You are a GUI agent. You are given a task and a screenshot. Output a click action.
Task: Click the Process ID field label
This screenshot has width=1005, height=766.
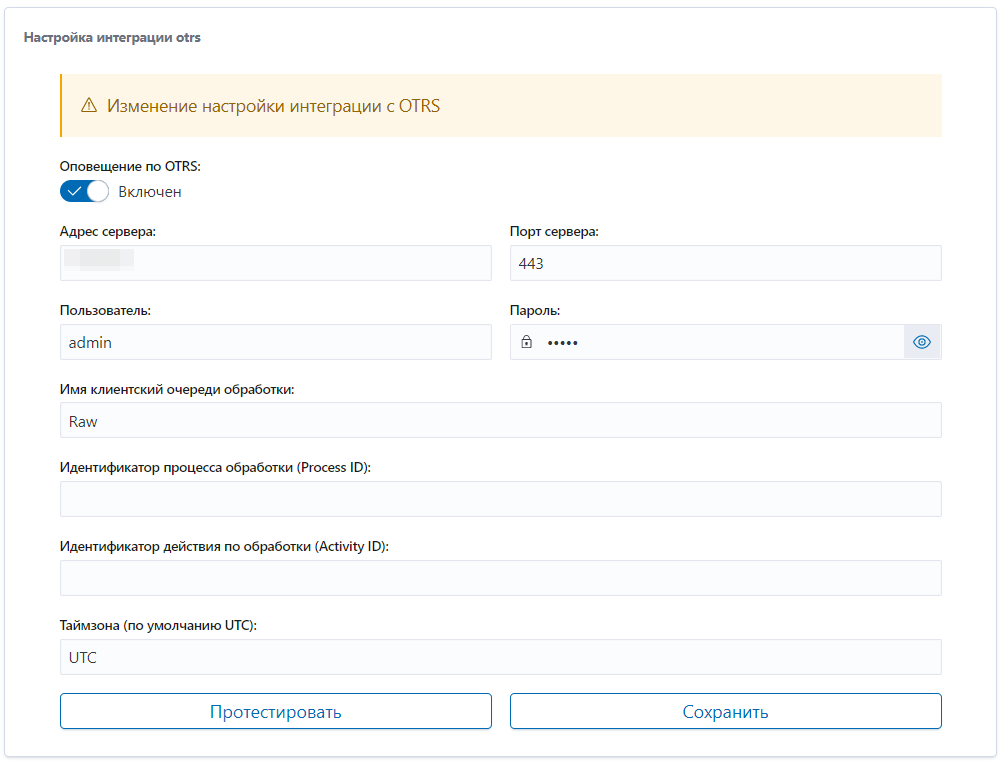click(215, 467)
